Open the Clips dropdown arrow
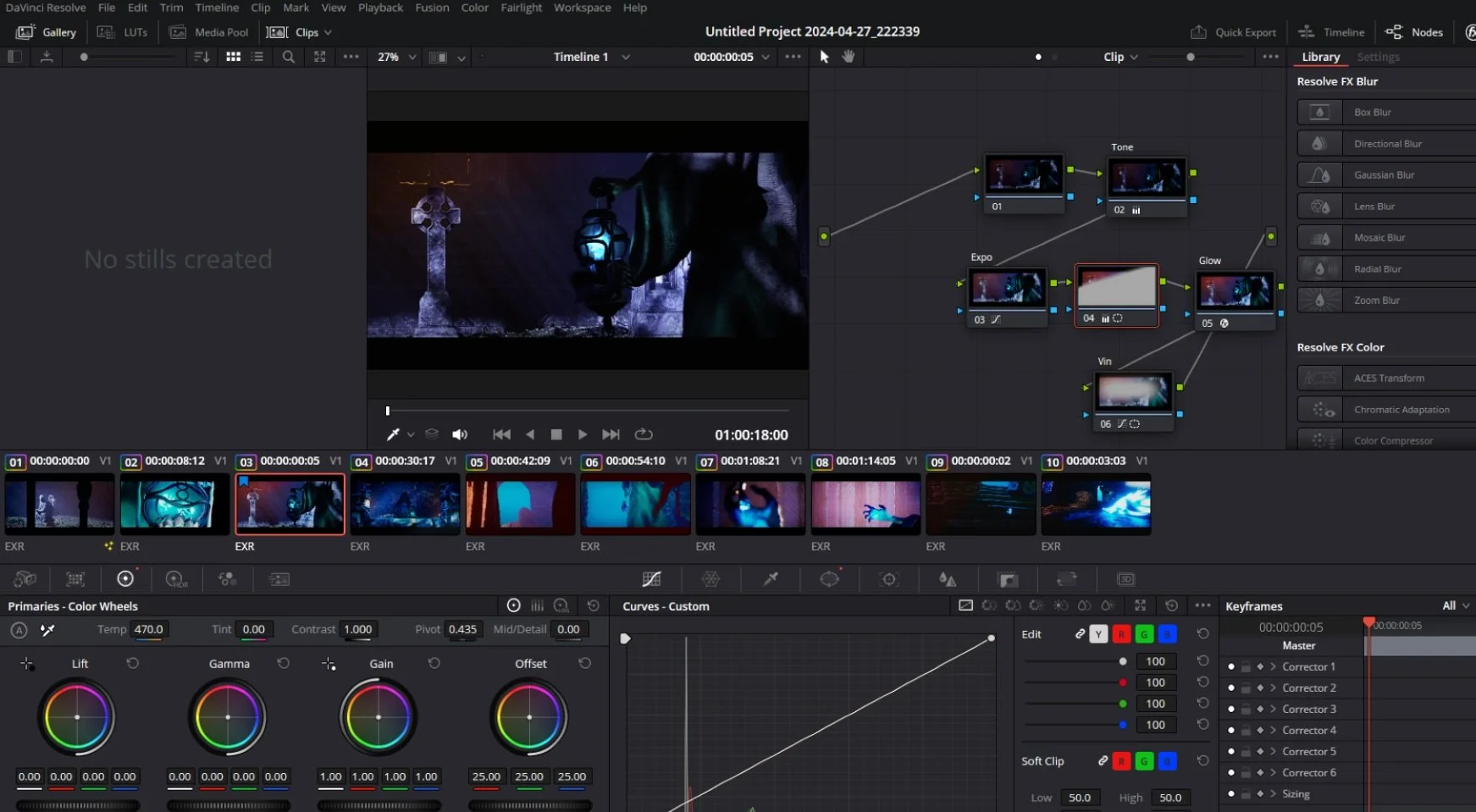The image size is (1476, 812). point(328,32)
